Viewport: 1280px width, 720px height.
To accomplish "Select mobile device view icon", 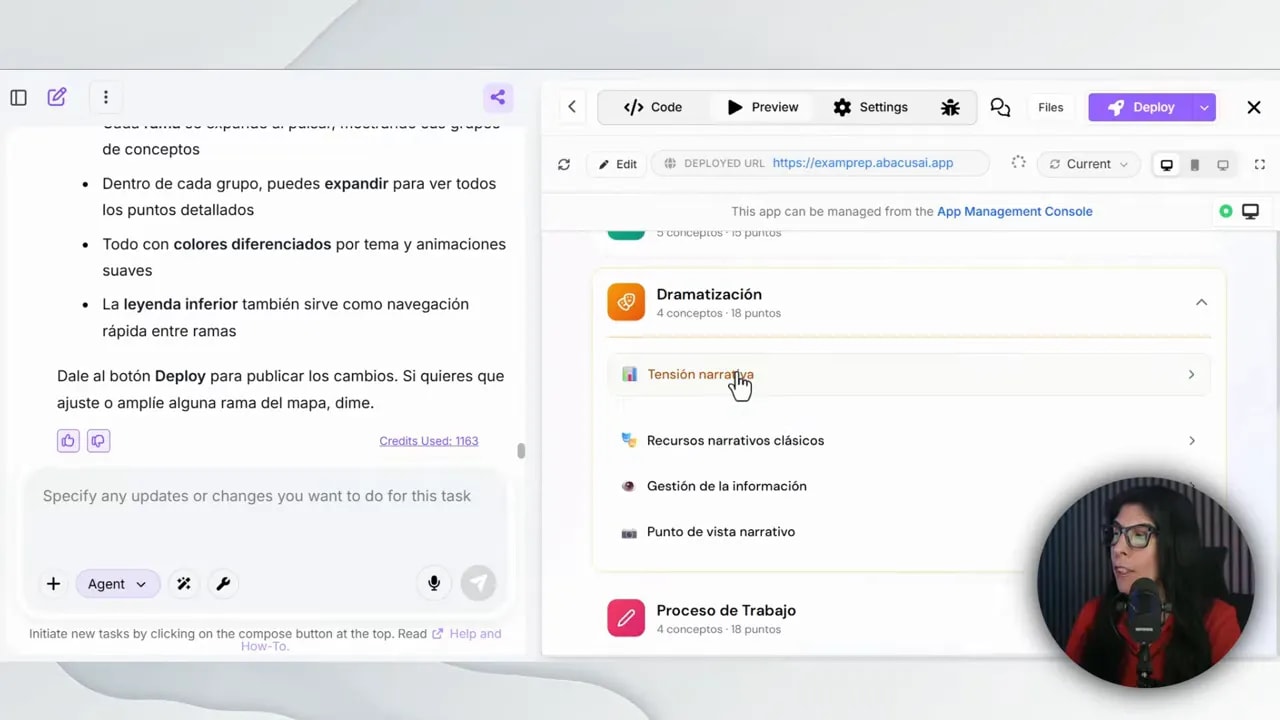I will click(1194, 164).
